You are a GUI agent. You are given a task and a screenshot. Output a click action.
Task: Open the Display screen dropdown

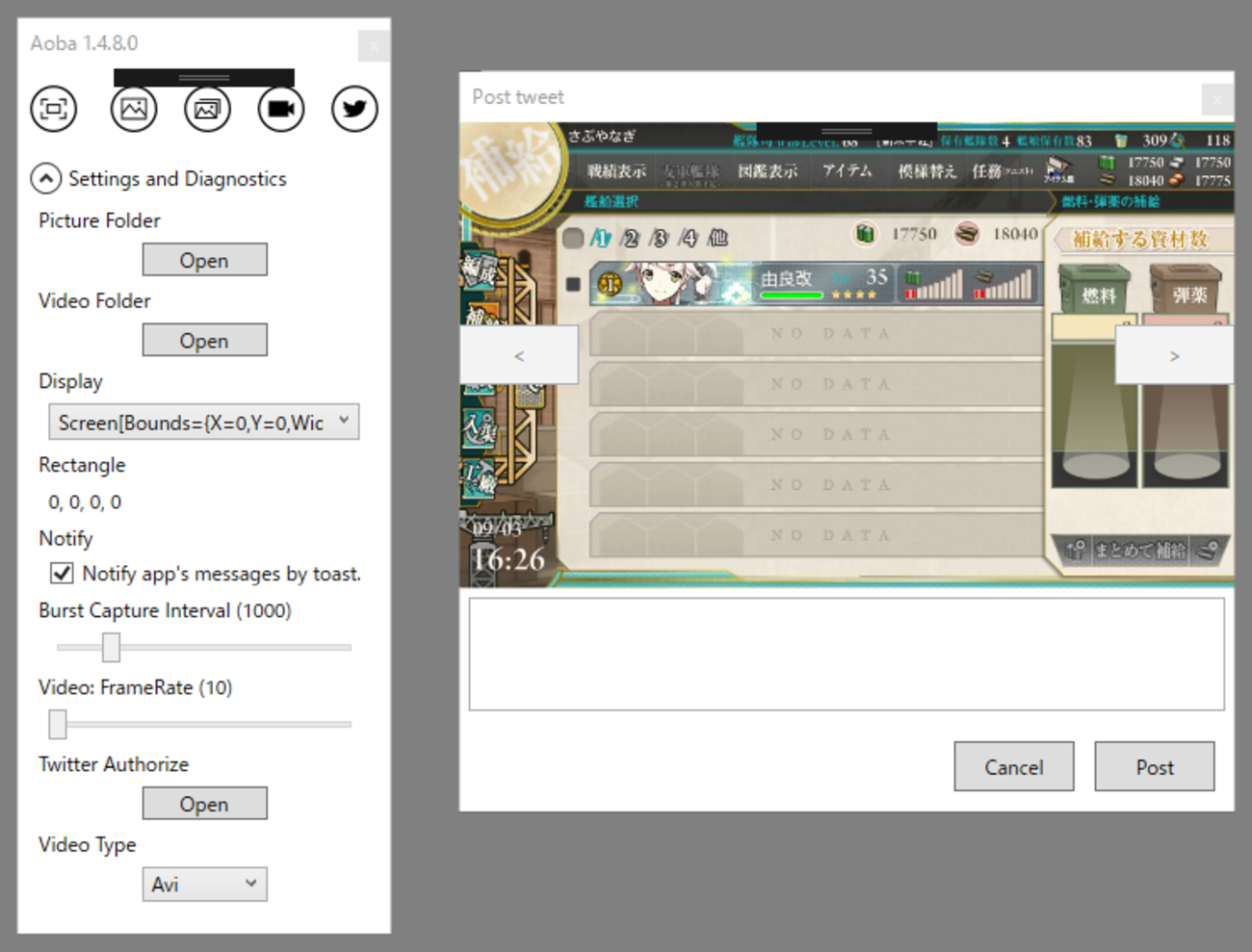(x=204, y=422)
